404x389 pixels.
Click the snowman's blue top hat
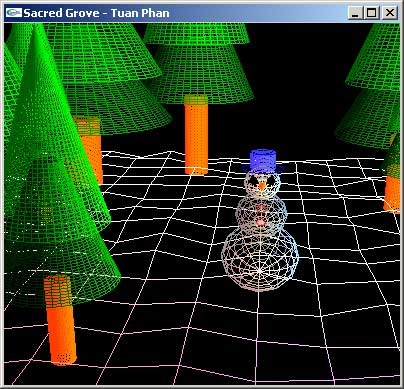263,161
